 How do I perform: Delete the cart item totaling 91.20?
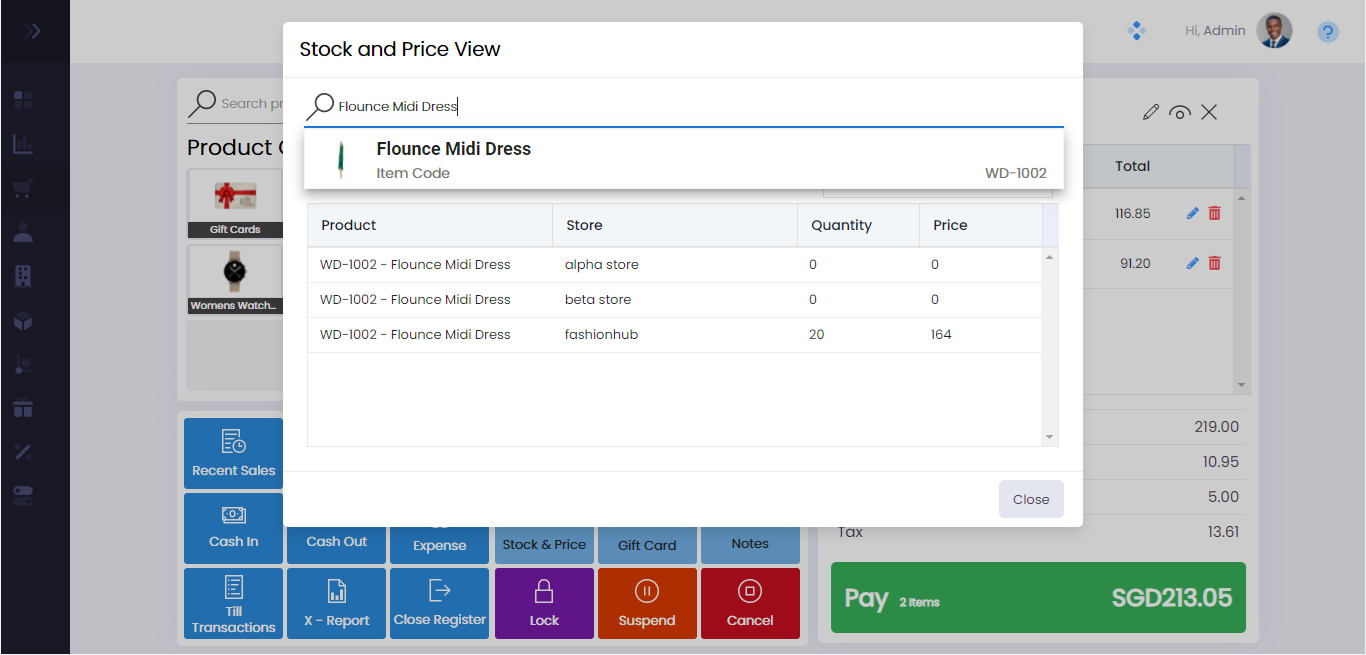[x=1215, y=263]
